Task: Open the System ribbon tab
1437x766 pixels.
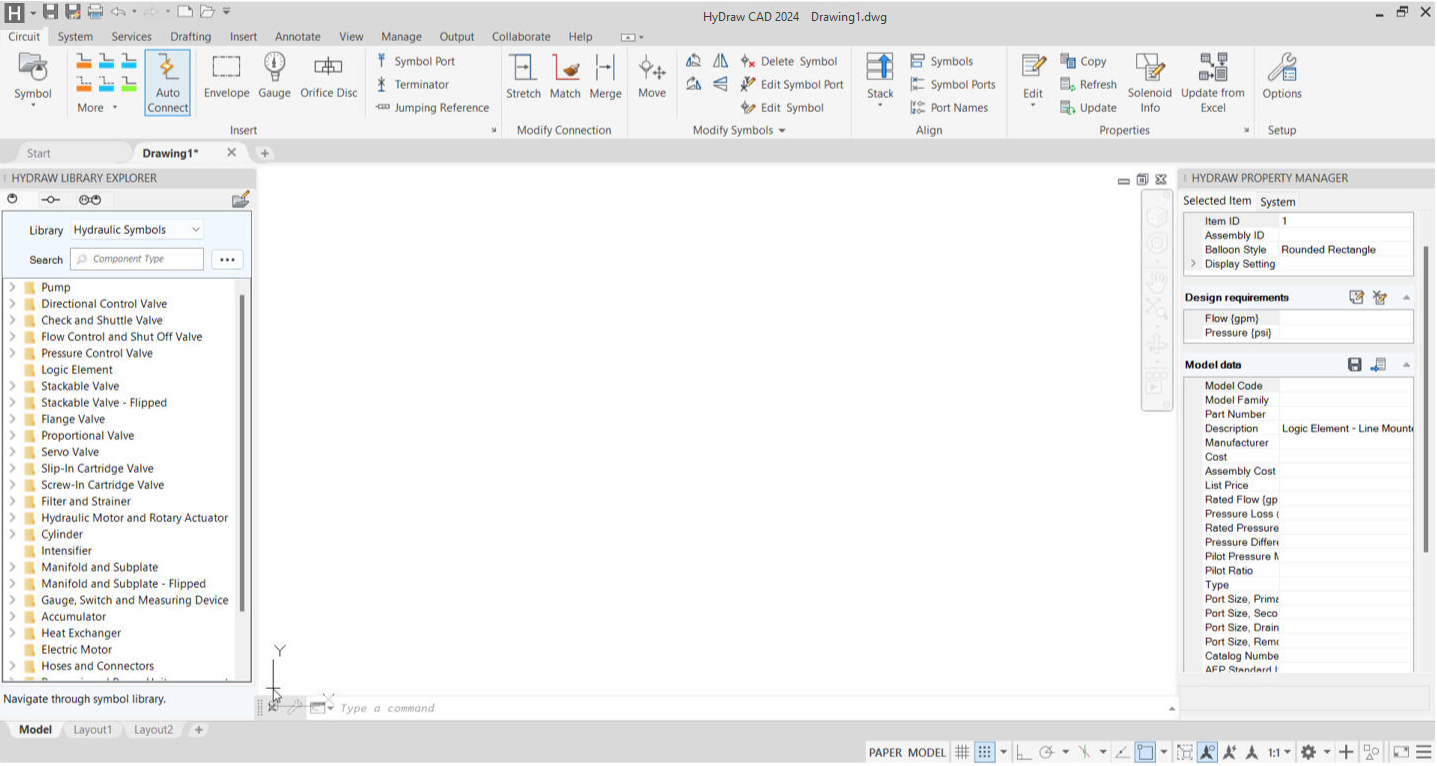Action: [75, 37]
